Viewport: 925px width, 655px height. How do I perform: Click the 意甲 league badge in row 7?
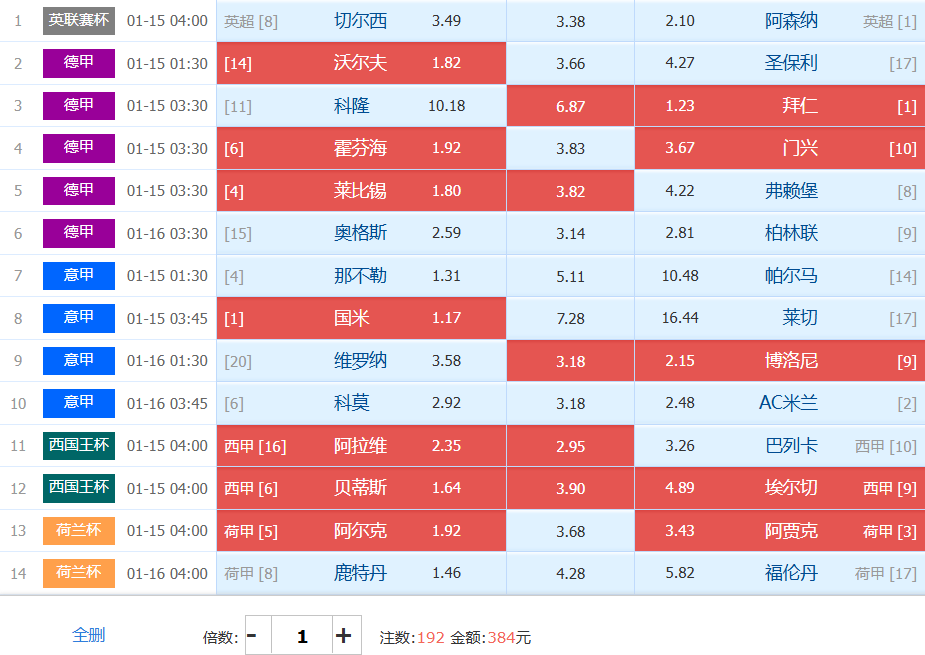coord(79,275)
